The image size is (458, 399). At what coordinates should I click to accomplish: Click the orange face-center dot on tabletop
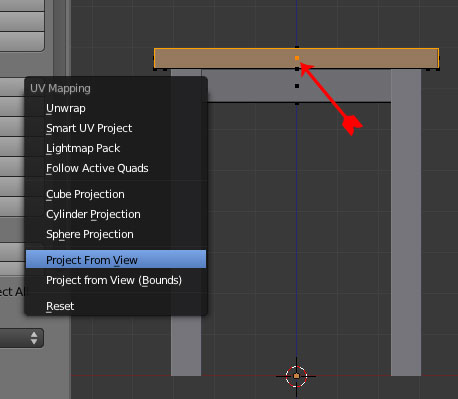pos(297,58)
